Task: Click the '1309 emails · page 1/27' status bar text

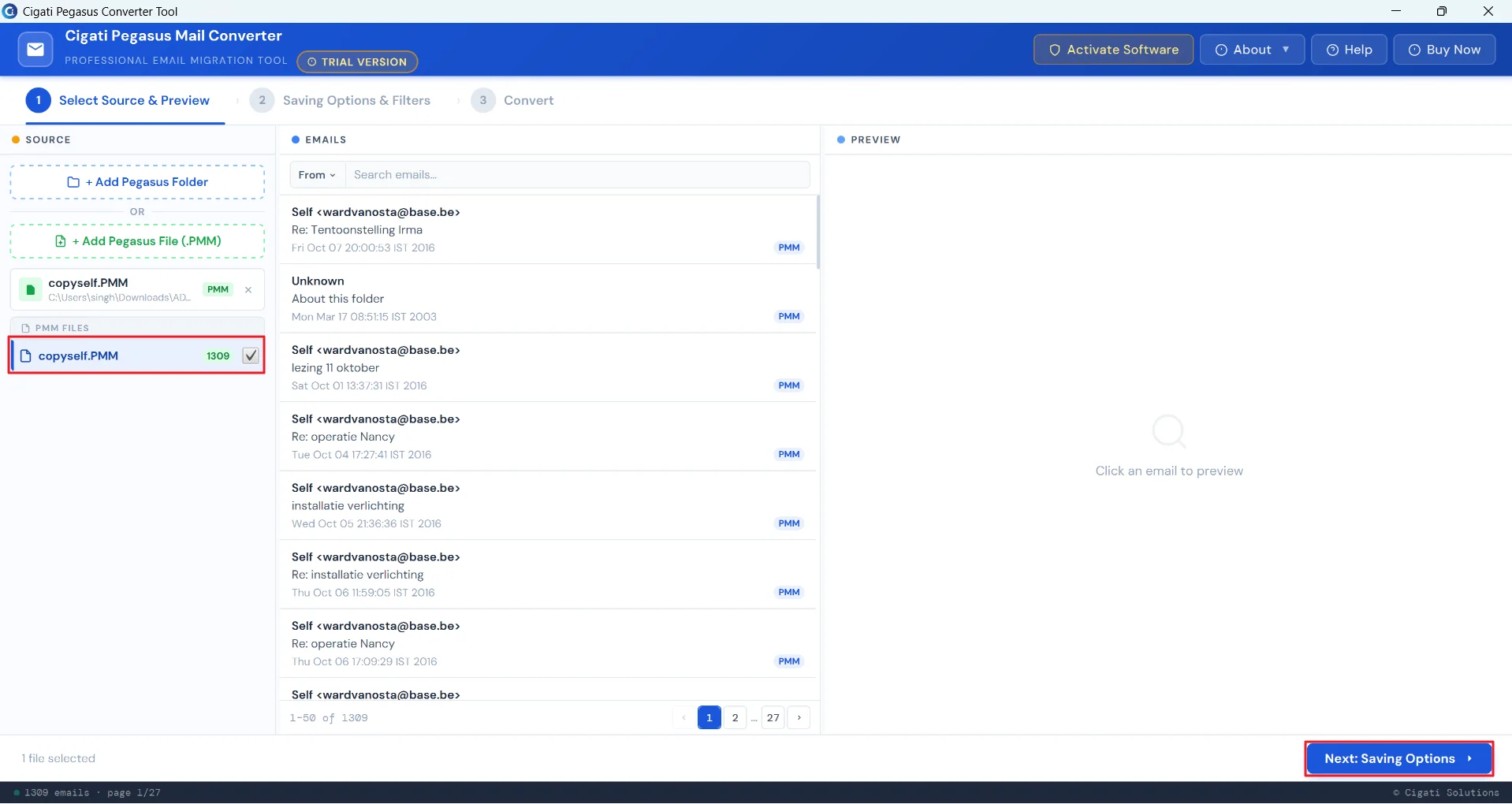Action: click(92, 793)
